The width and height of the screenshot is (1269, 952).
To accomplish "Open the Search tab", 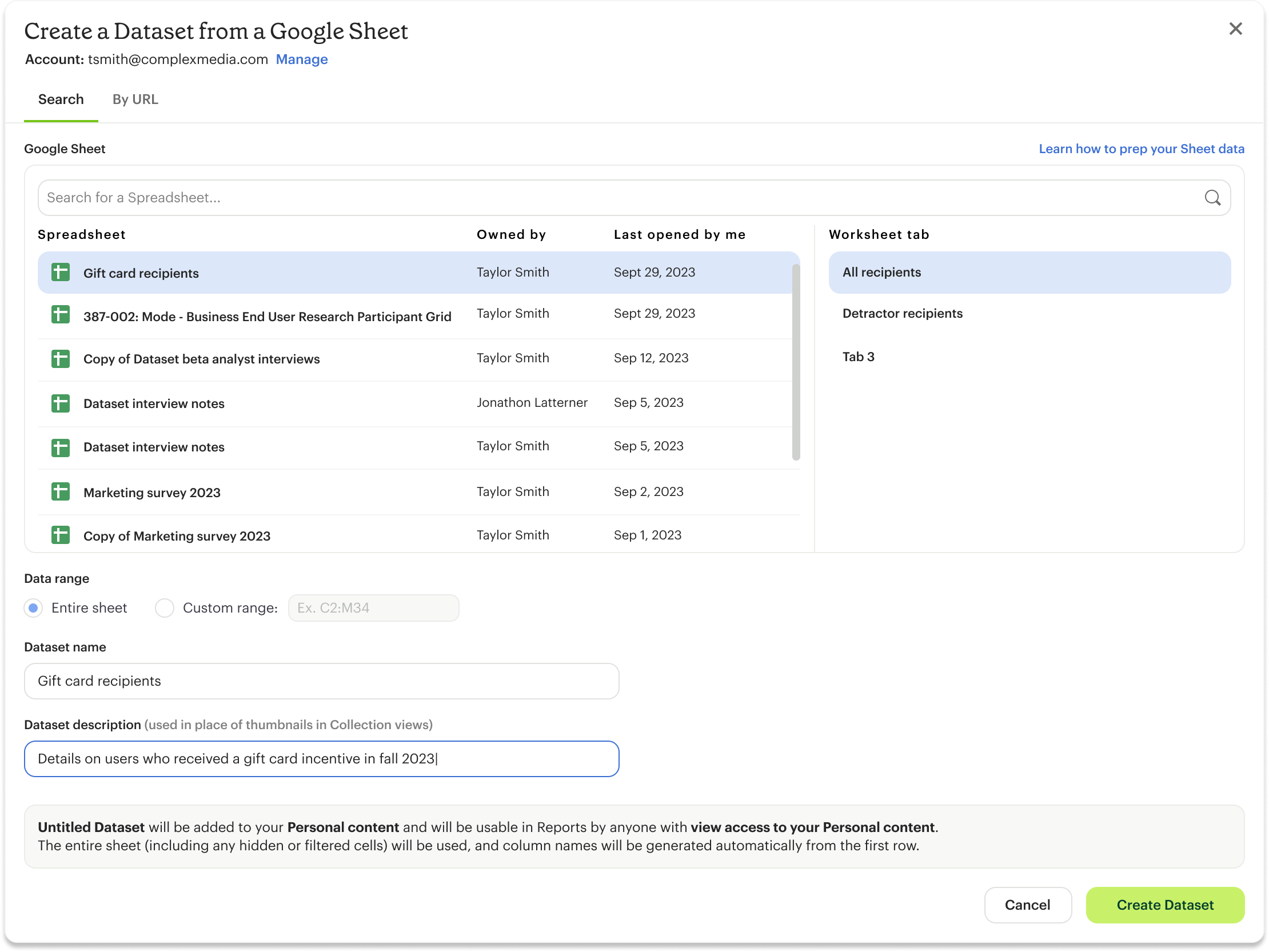I will (61, 100).
